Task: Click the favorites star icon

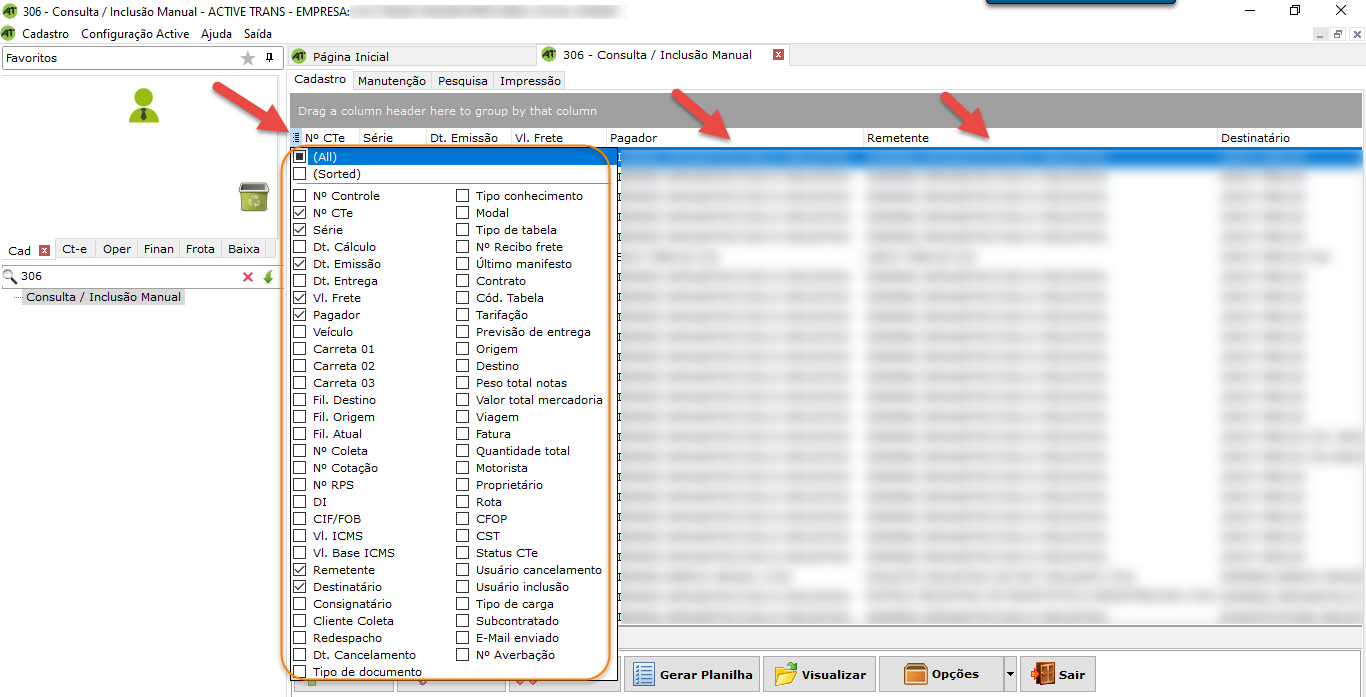Action: (248, 59)
